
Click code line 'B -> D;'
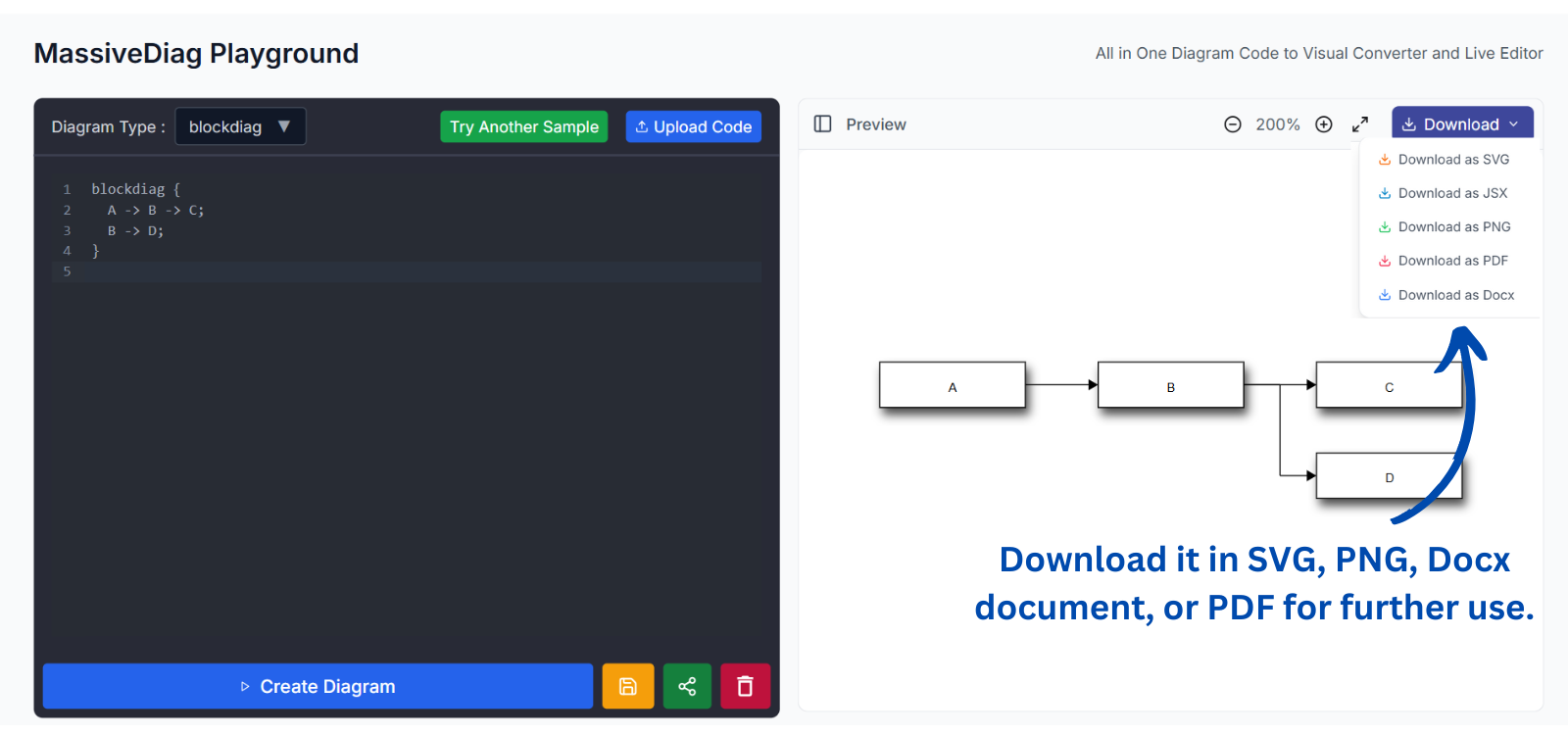pos(135,230)
